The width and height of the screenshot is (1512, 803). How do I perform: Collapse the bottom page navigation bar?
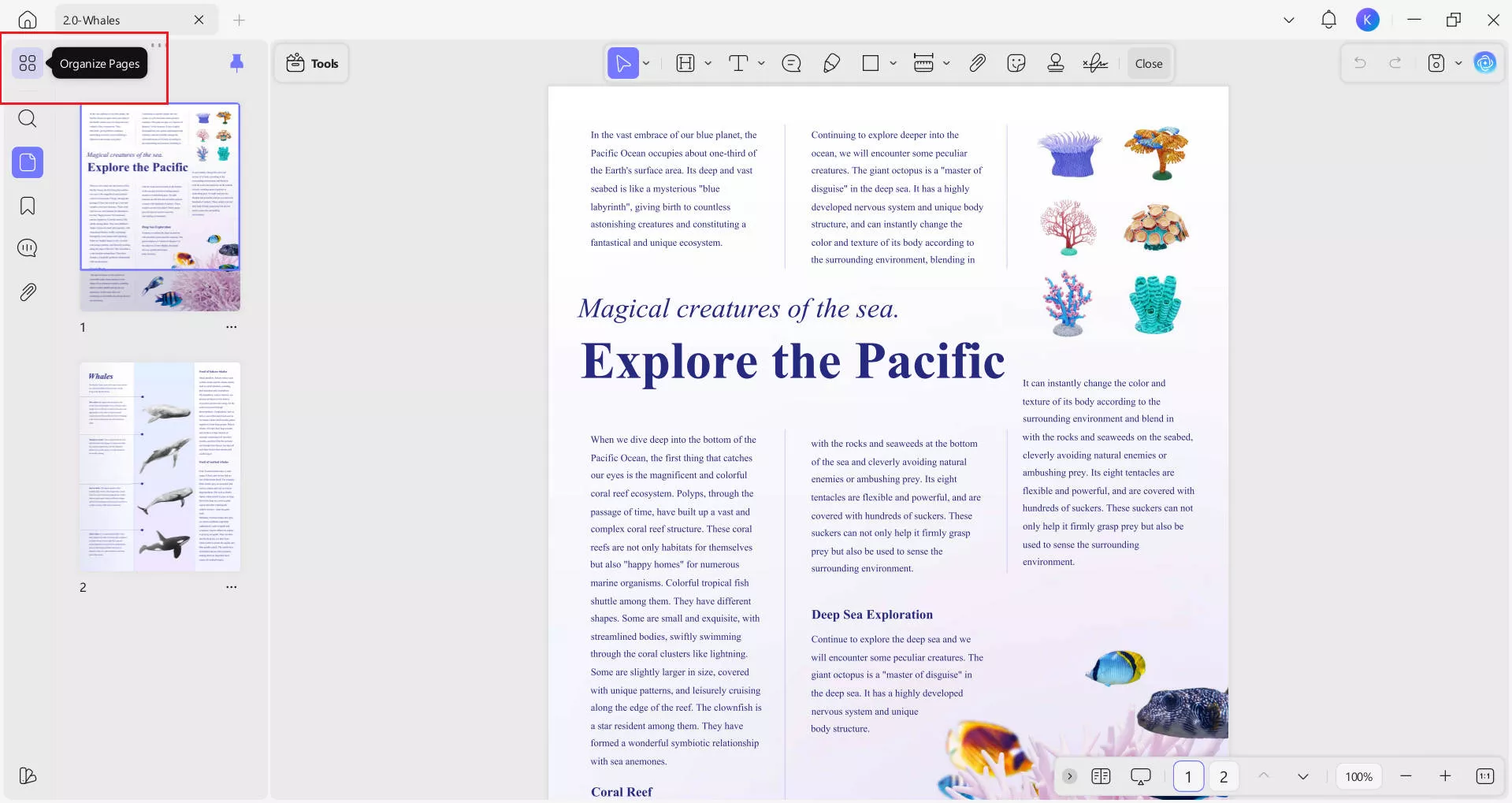tap(1069, 776)
